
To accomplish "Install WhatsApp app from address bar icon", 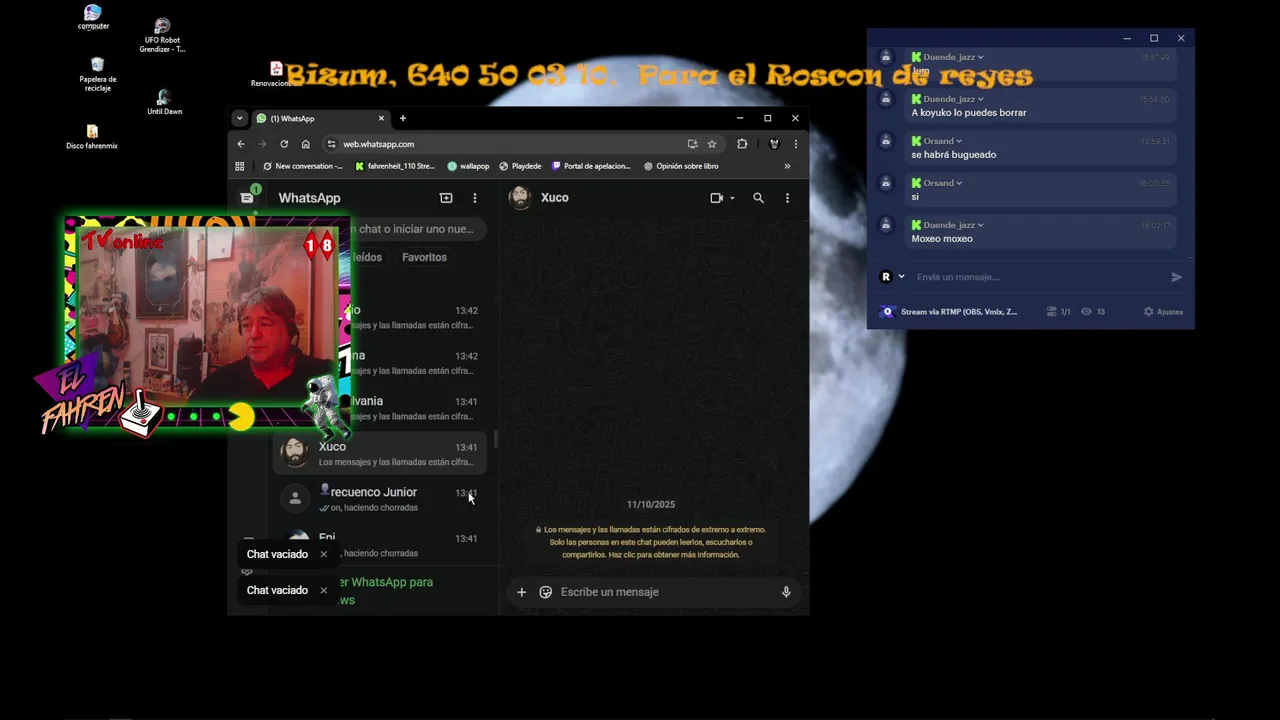I will (x=692, y=144).
